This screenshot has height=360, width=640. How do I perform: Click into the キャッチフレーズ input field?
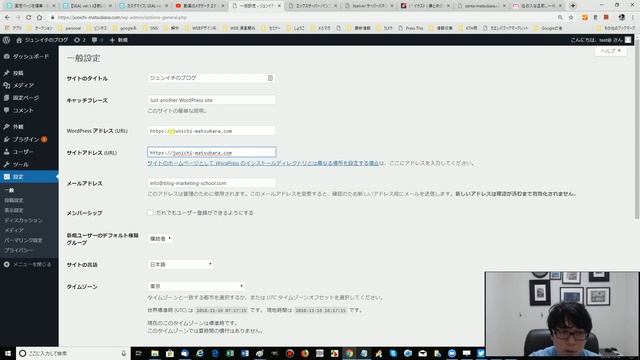(x=211, y=100)
